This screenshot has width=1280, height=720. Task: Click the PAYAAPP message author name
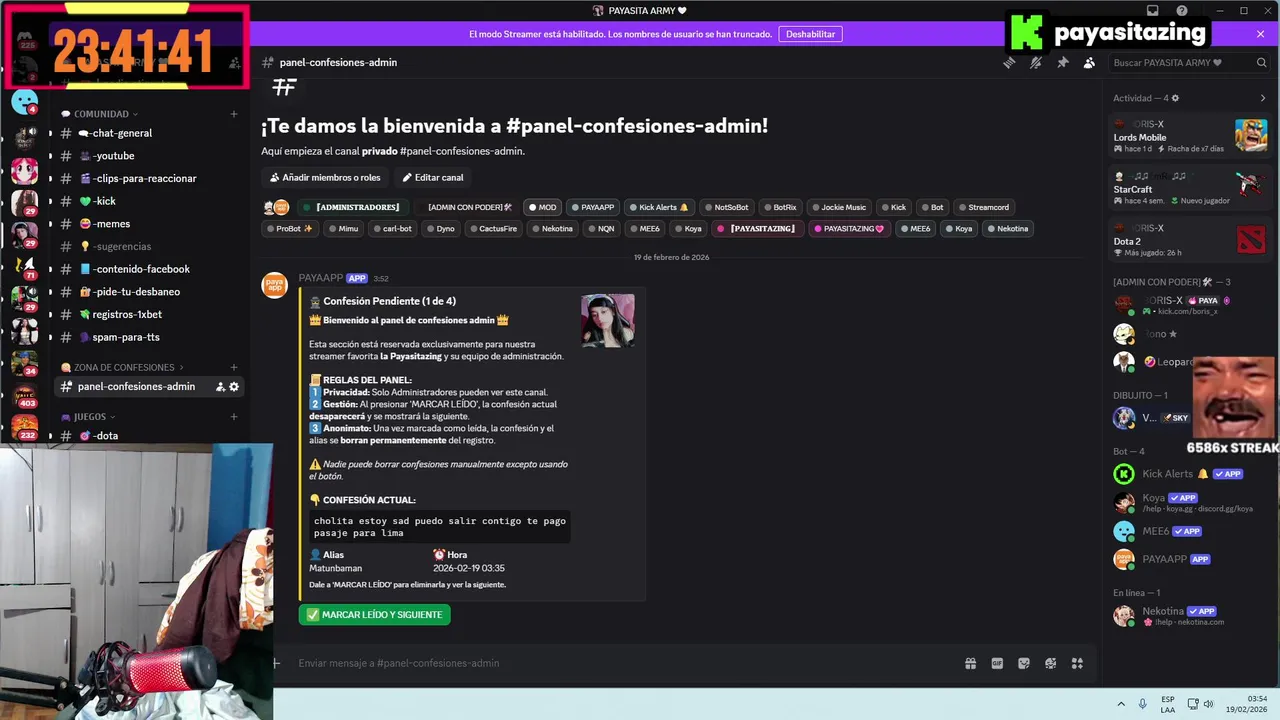pyautogui.click(x=321, y=278)
